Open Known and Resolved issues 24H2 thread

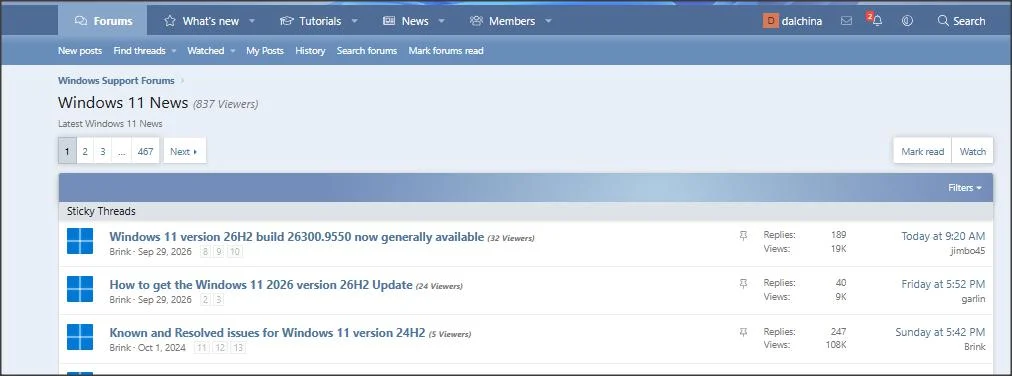(x=267, y=333)
